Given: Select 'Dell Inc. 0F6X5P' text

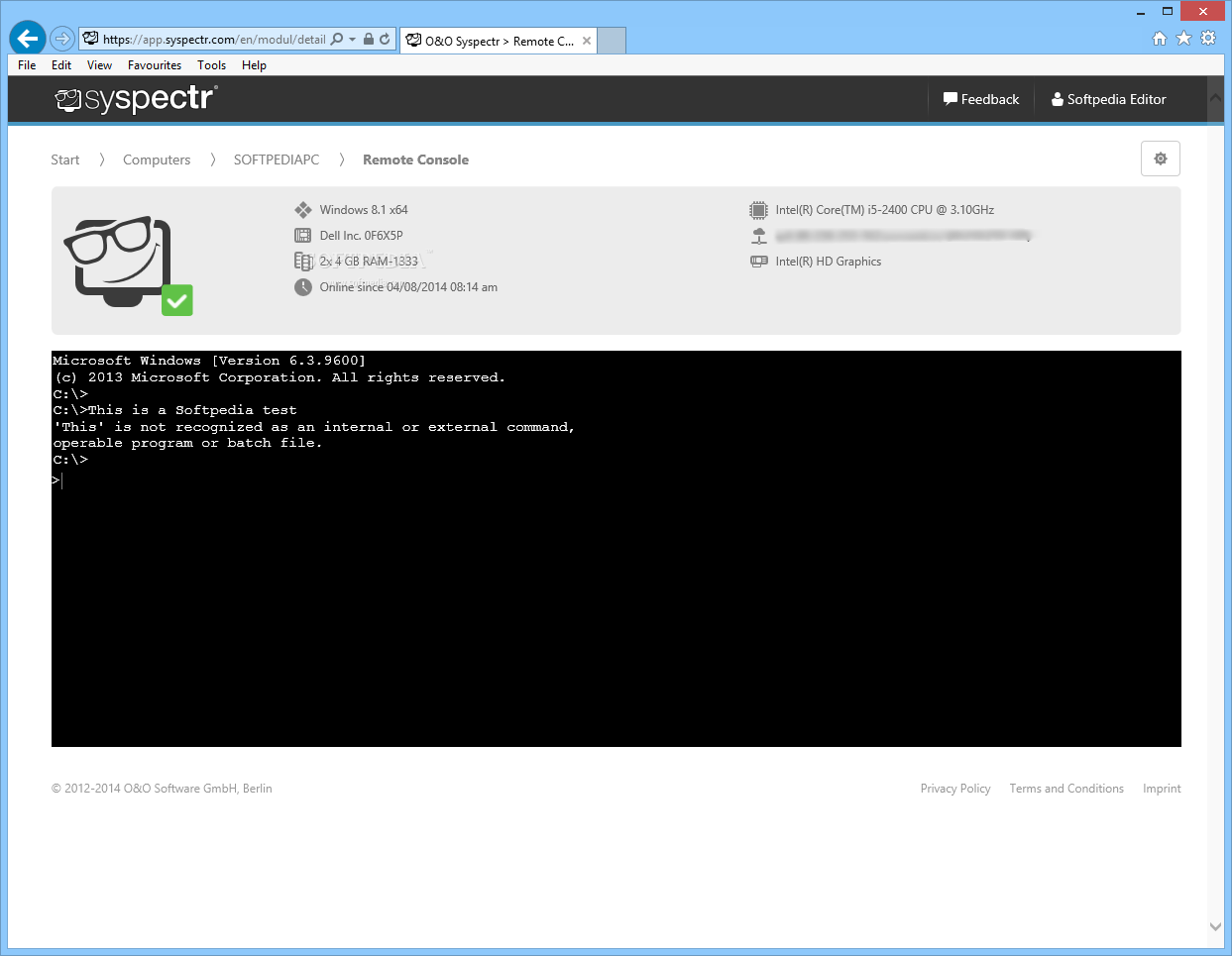Looking at the screenshot, I should (361, 236).
